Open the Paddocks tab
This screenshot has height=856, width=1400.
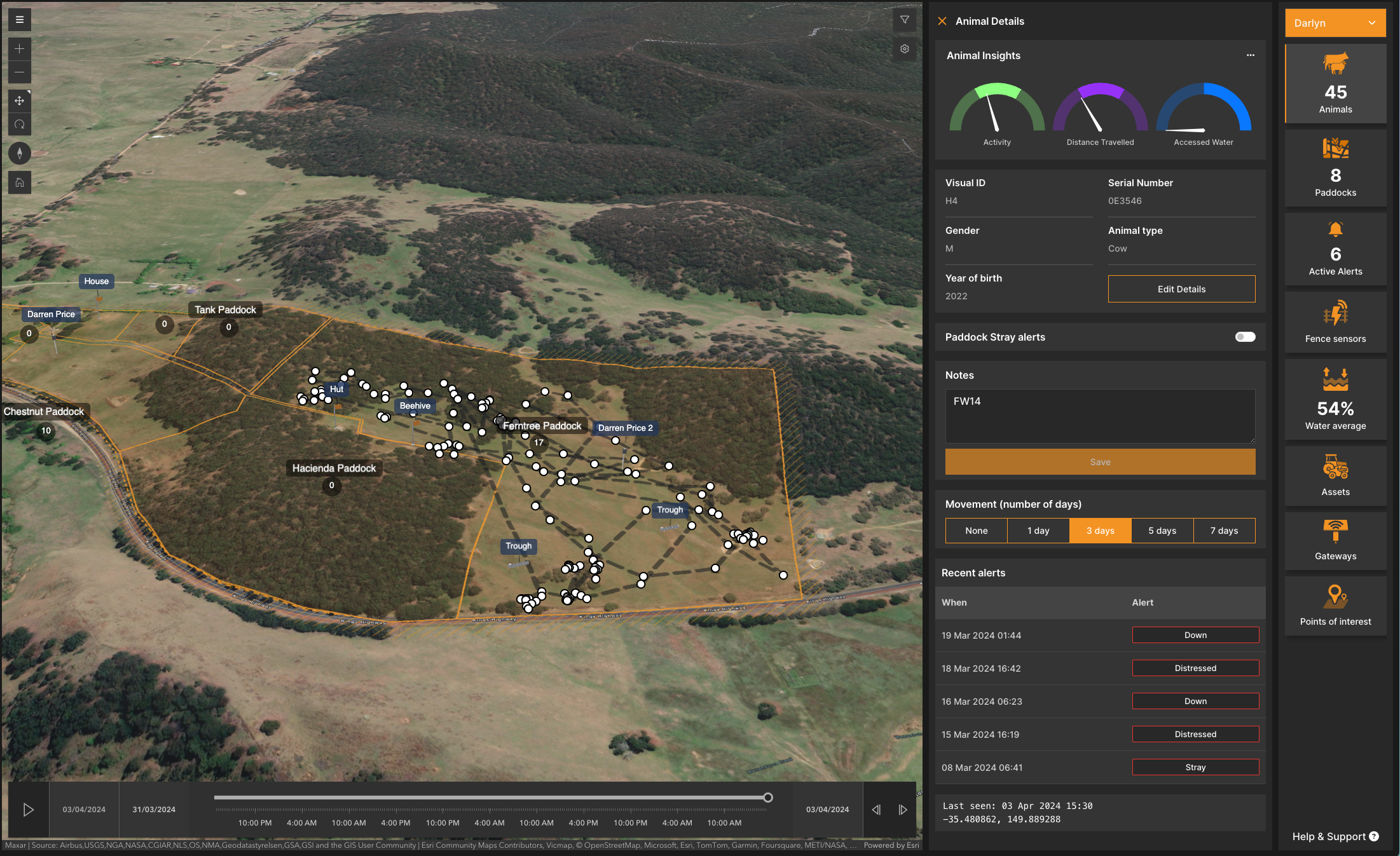point(1335,168)
